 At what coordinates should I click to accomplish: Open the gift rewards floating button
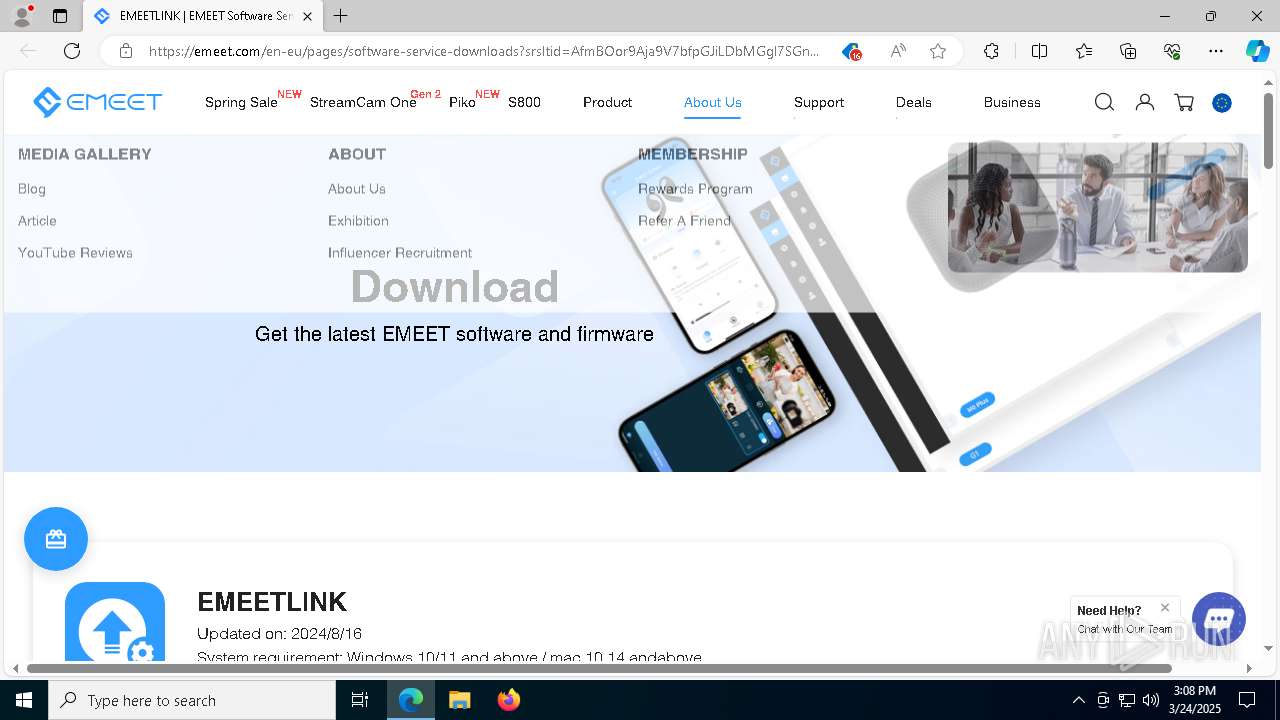56,539
